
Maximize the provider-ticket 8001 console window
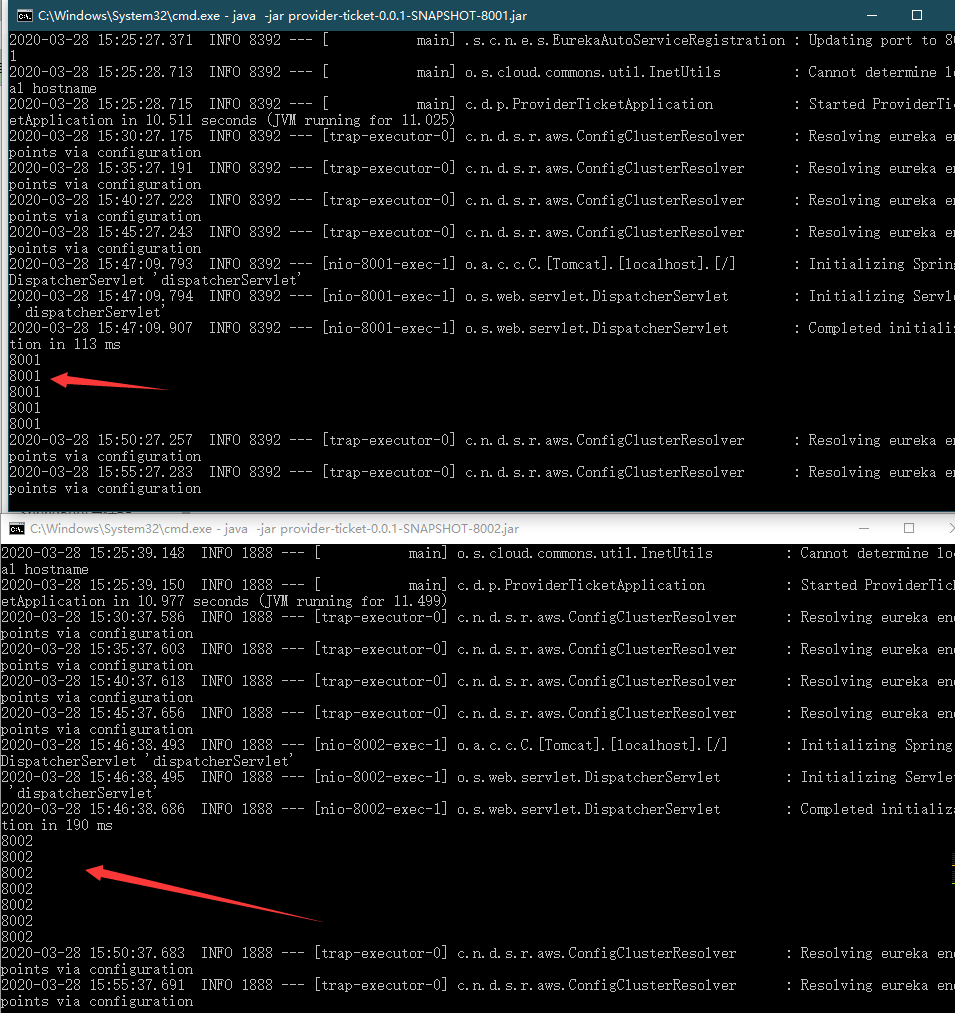click(x=916, y=15)
